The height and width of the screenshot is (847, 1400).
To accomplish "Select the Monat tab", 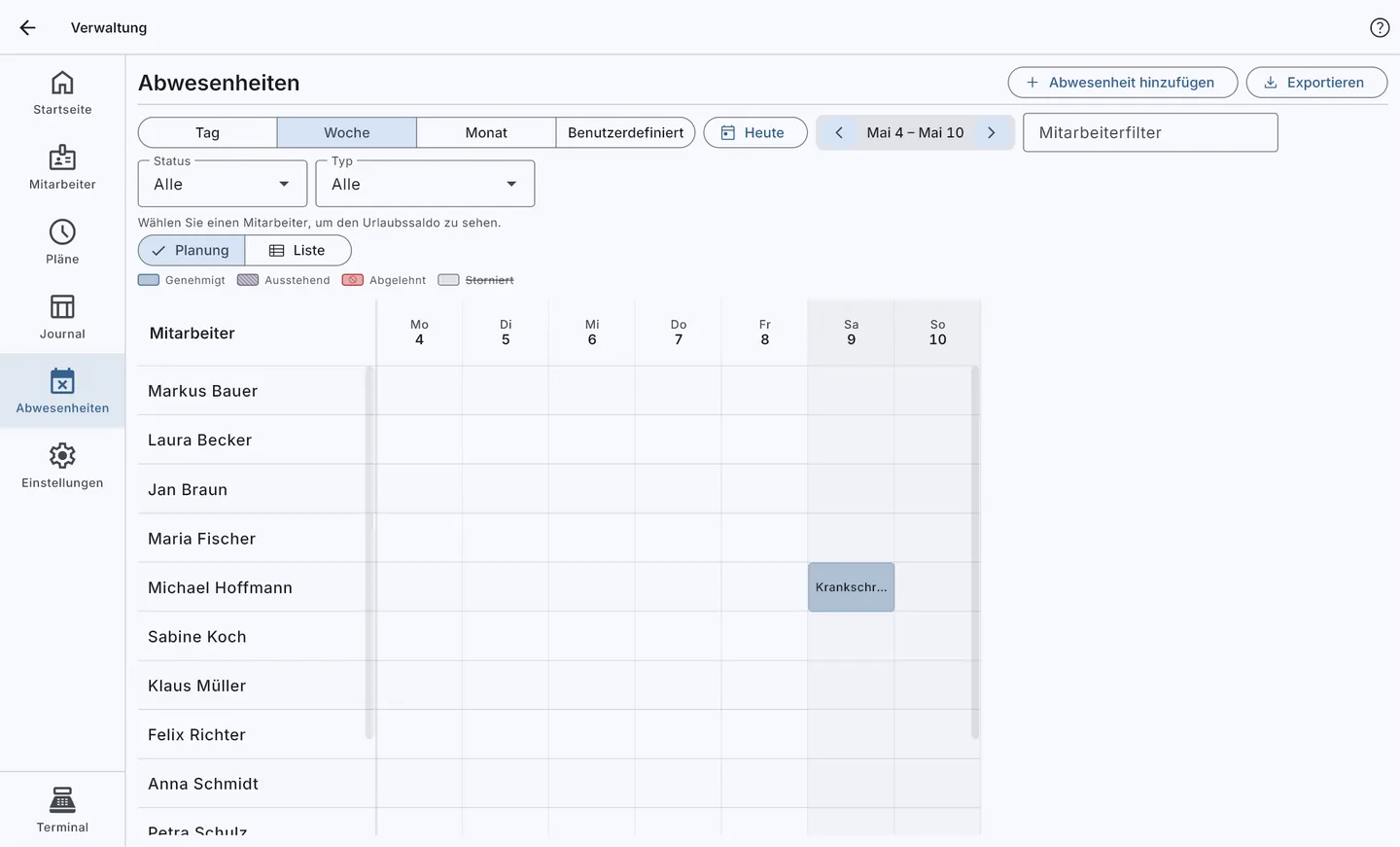I will pyautogui.click(x=486, y=132).
